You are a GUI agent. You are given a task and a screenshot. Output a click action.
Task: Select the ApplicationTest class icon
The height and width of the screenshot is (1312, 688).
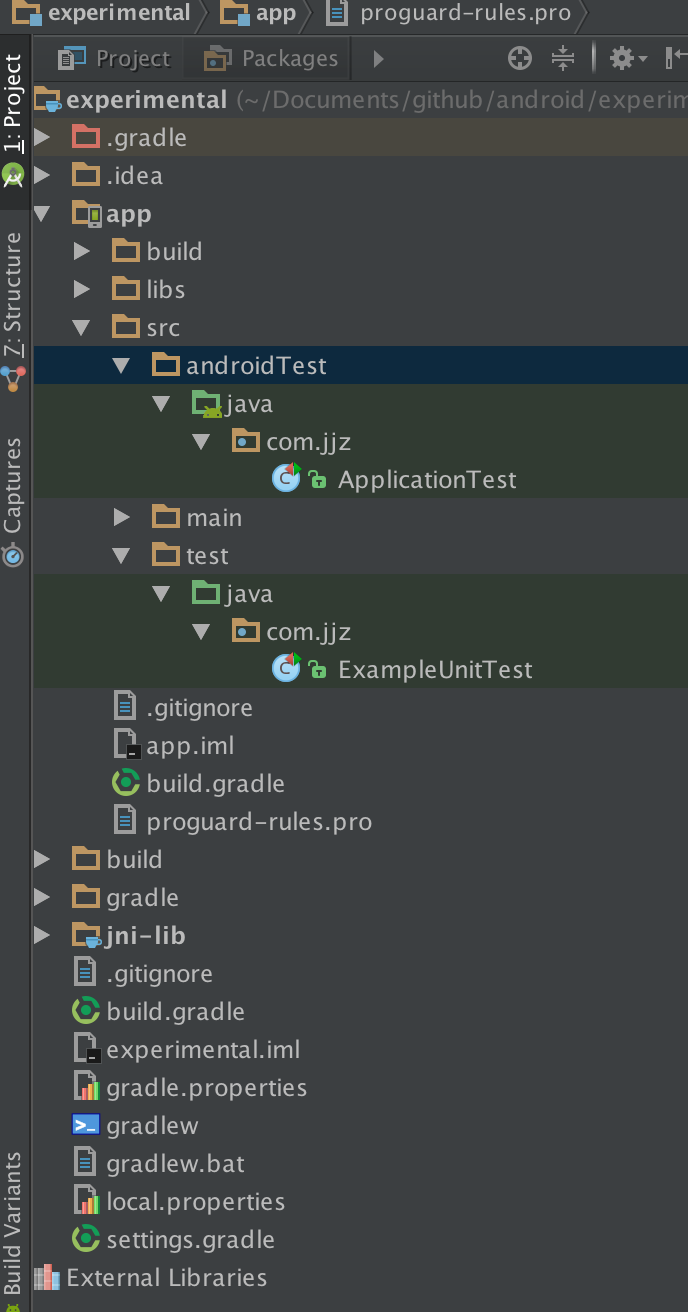click(286, 479)
